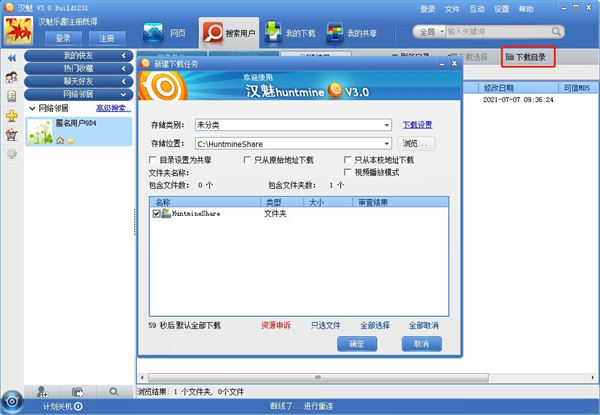Click the 全部取消 link
The width and height of the screenshot is (600, 415).
pos(424,325)
